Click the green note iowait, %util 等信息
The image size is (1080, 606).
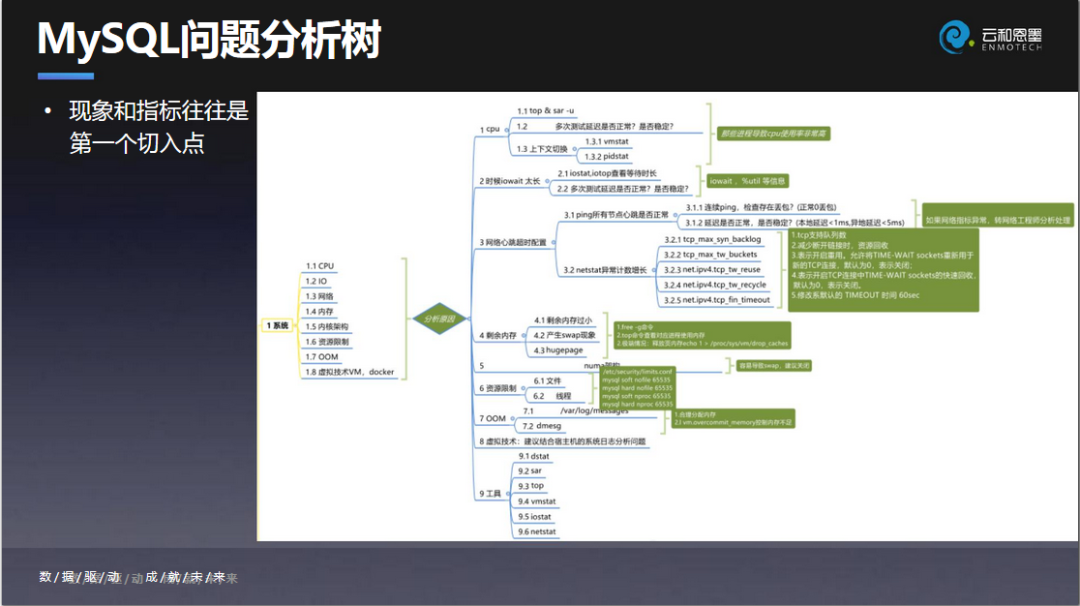point(747,181)
